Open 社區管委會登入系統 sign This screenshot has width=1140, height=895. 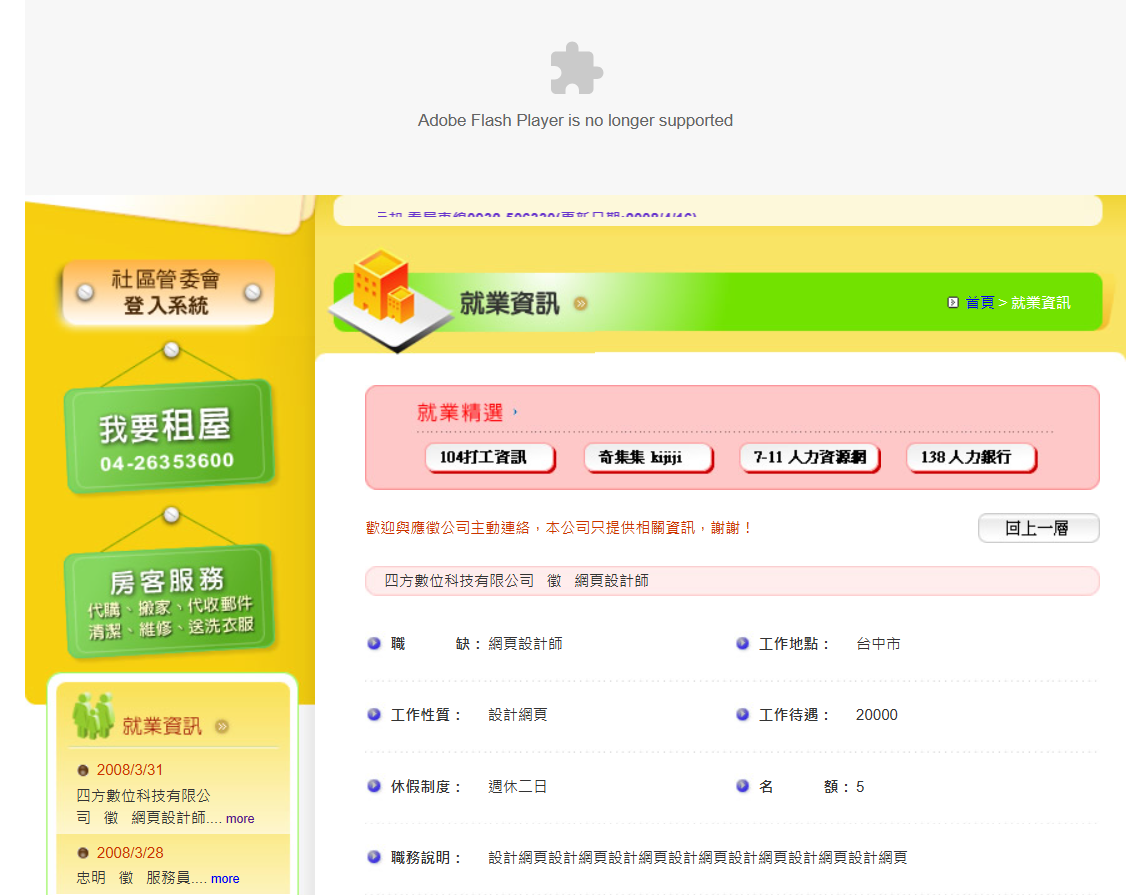pos(168,292)
